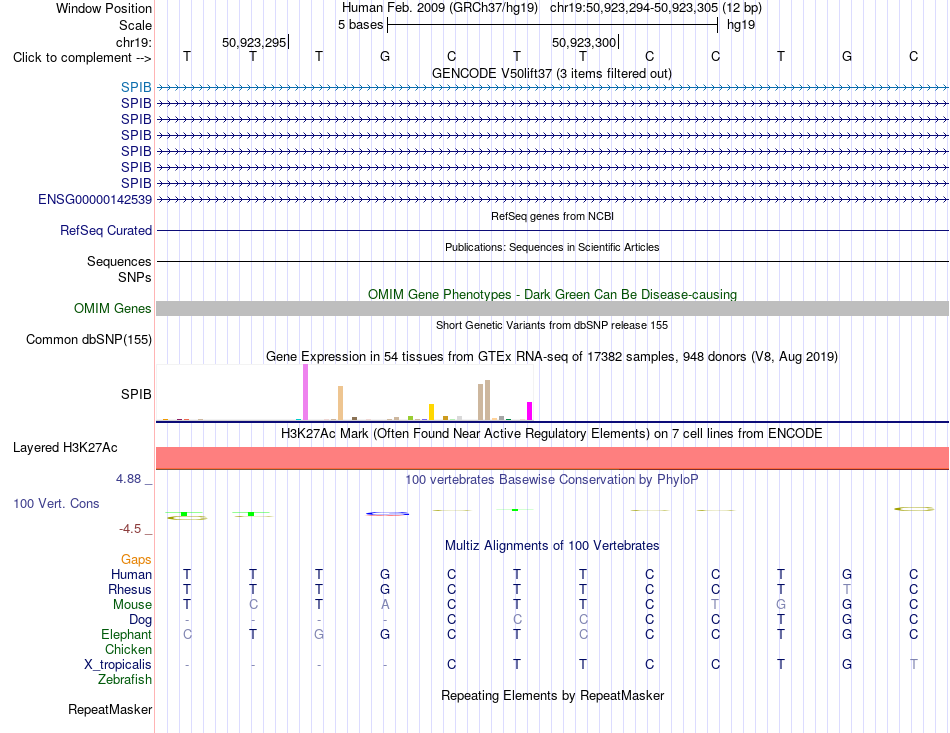
Task: Click 'Short Genetic Variants from dbSNP release 155'
Action: click(x=552, y=325)
